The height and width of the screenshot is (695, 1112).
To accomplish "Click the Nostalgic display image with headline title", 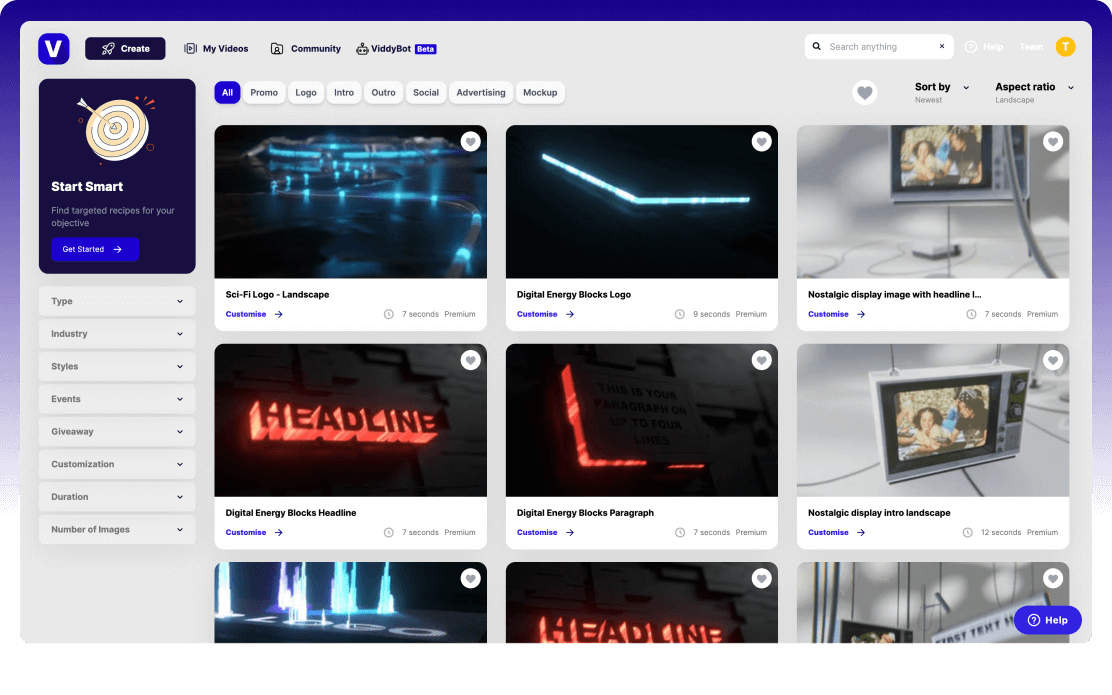I will coord(894,294).
